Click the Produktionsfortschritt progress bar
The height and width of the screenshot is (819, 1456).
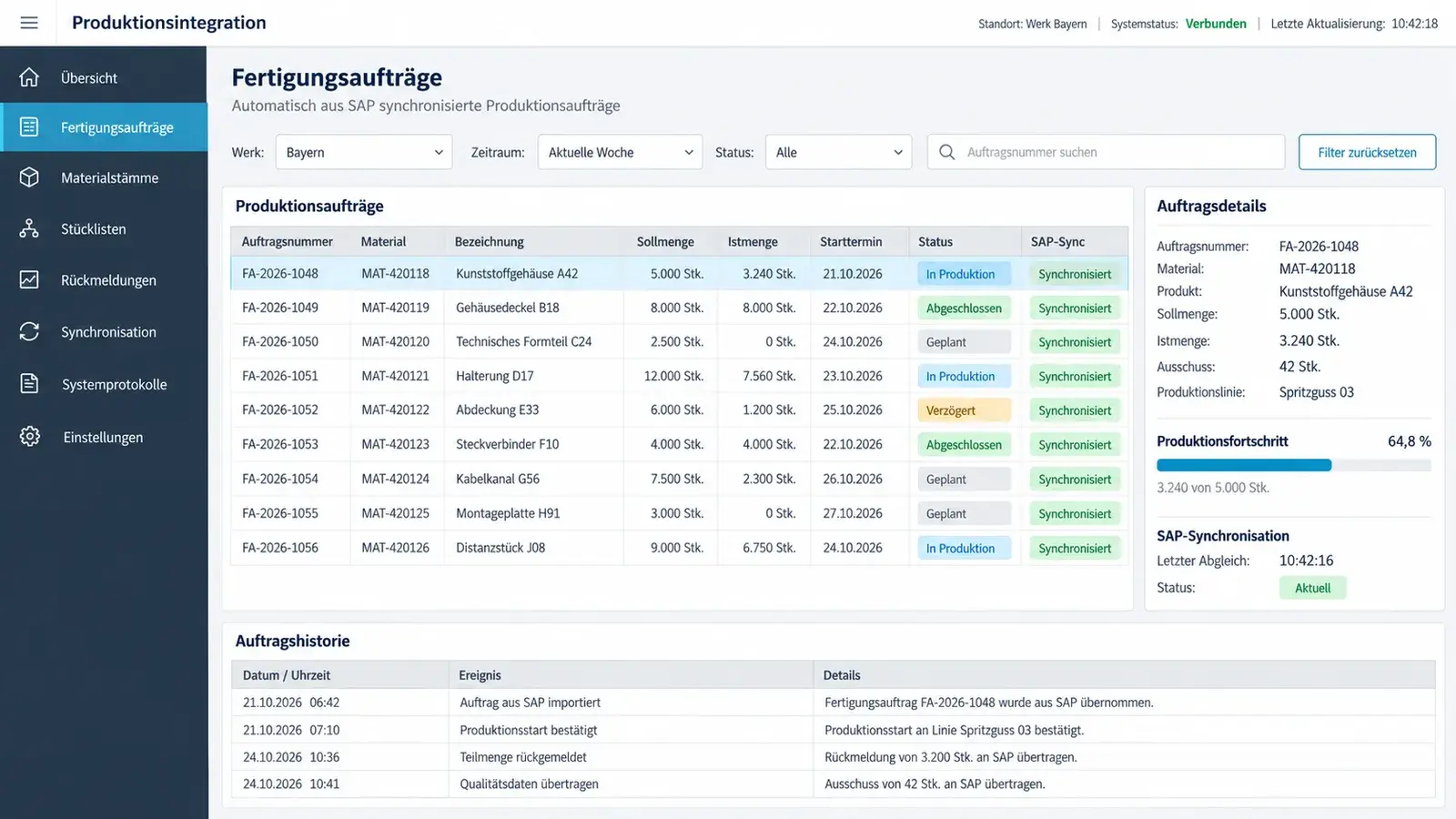pos(1293,465)
